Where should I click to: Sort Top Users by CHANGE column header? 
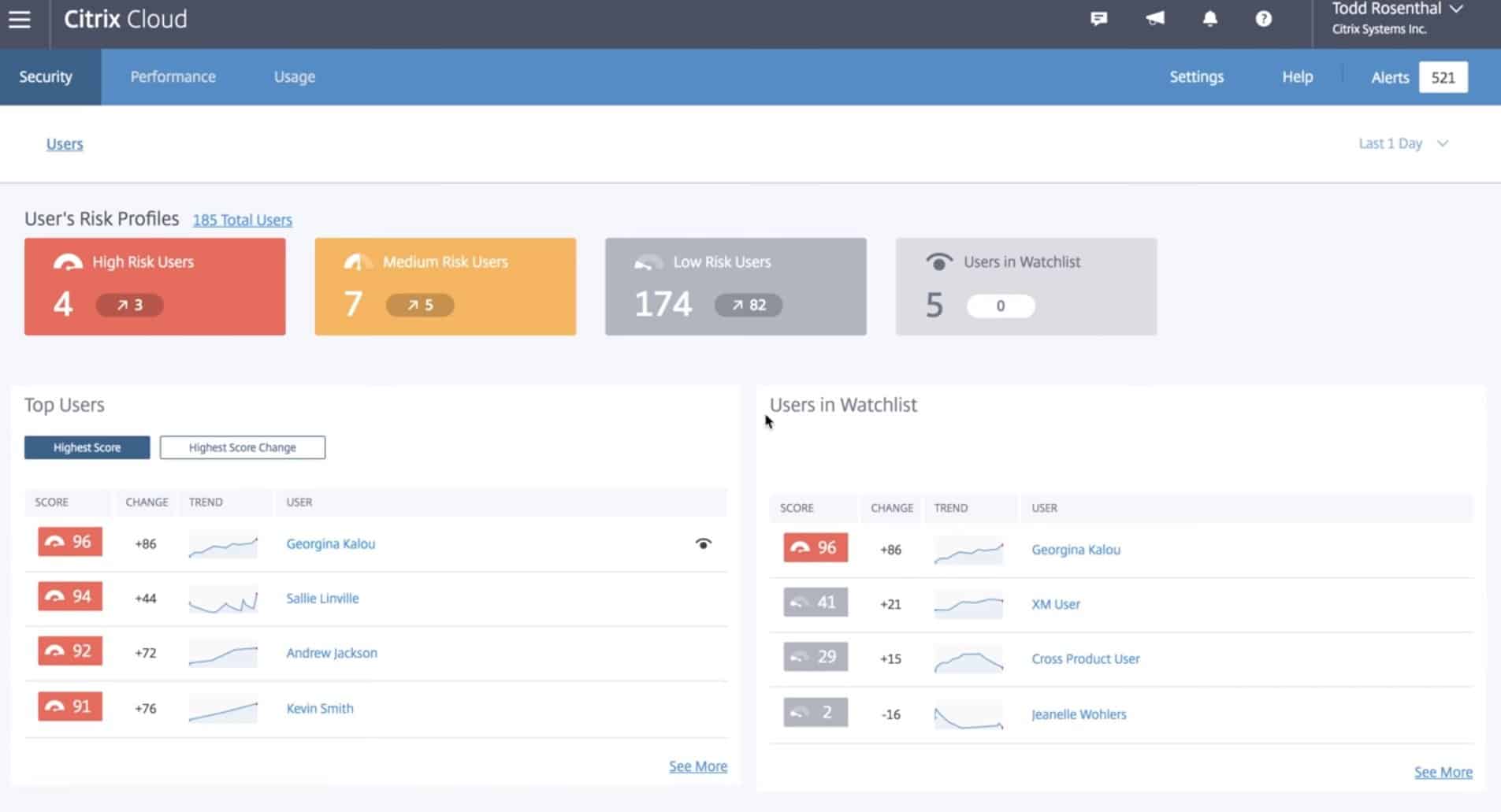point(147,502)
